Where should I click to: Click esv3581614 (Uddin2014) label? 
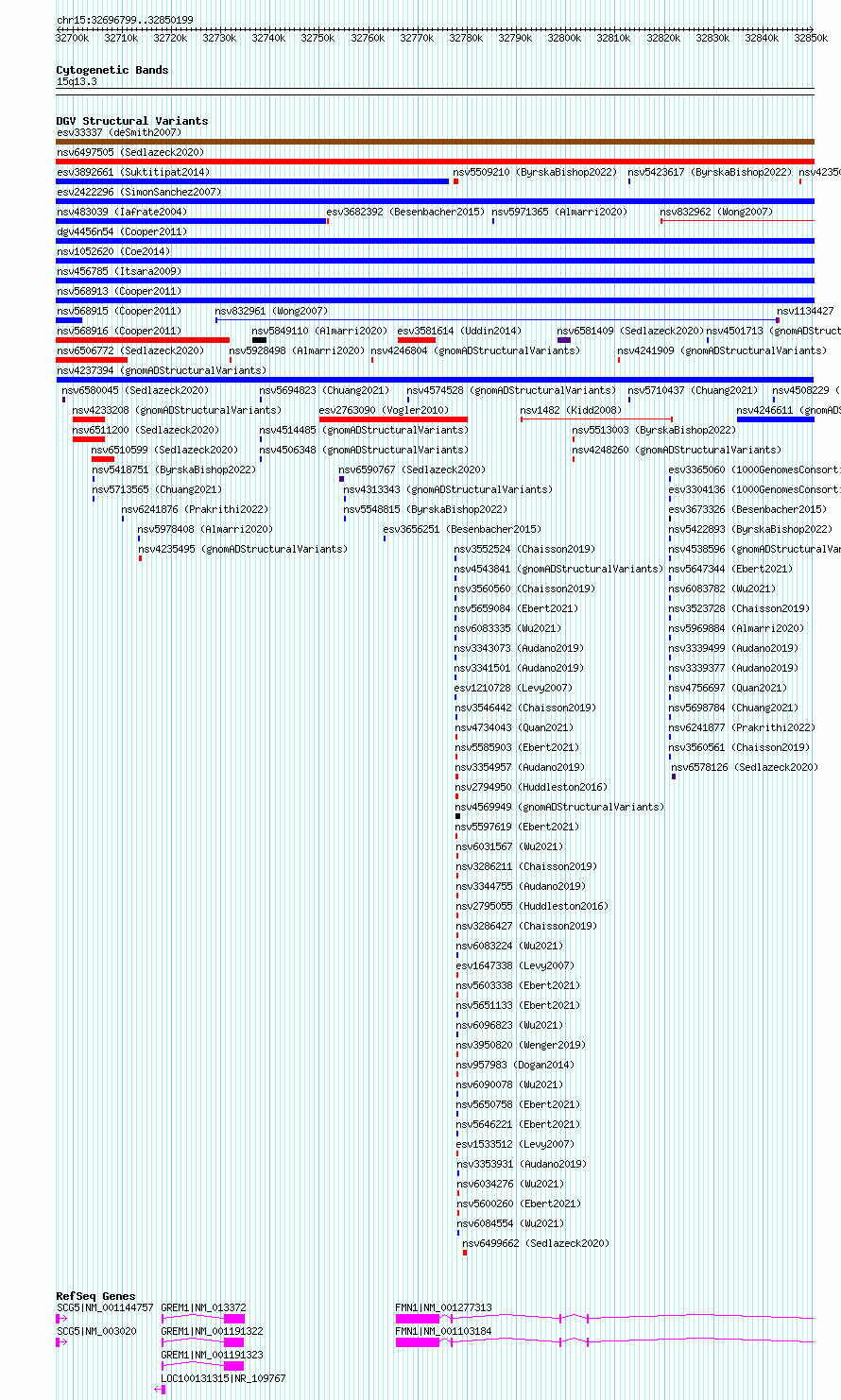click(459, 331)
